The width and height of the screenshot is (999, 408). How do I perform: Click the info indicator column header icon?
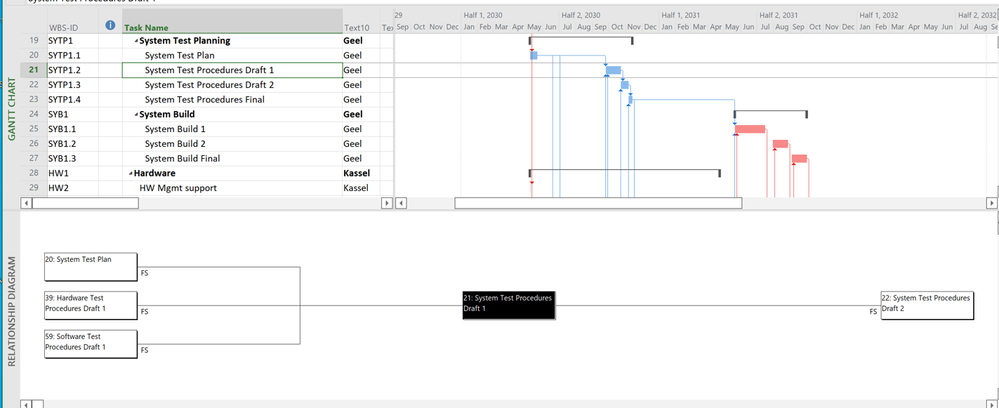[110, 26]
